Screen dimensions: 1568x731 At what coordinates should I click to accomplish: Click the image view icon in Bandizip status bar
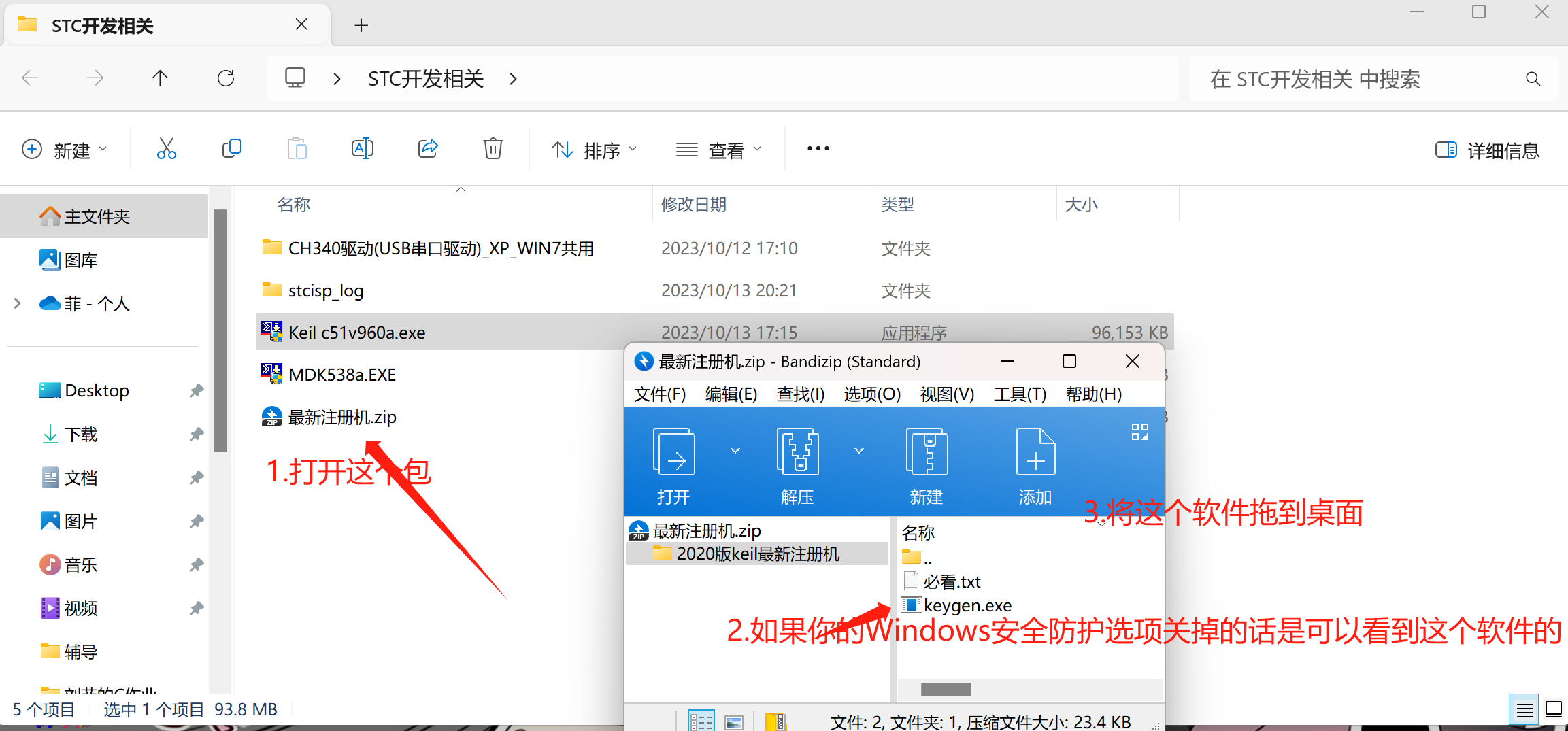pyautogui.click(x=734, y=722)
